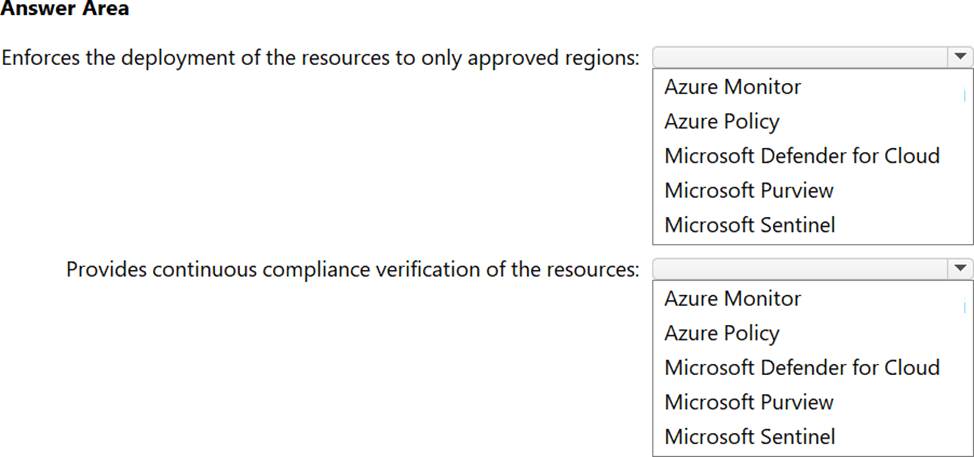Choose Microsoft Sentinel for approved regions enforcement

[749, 225]
